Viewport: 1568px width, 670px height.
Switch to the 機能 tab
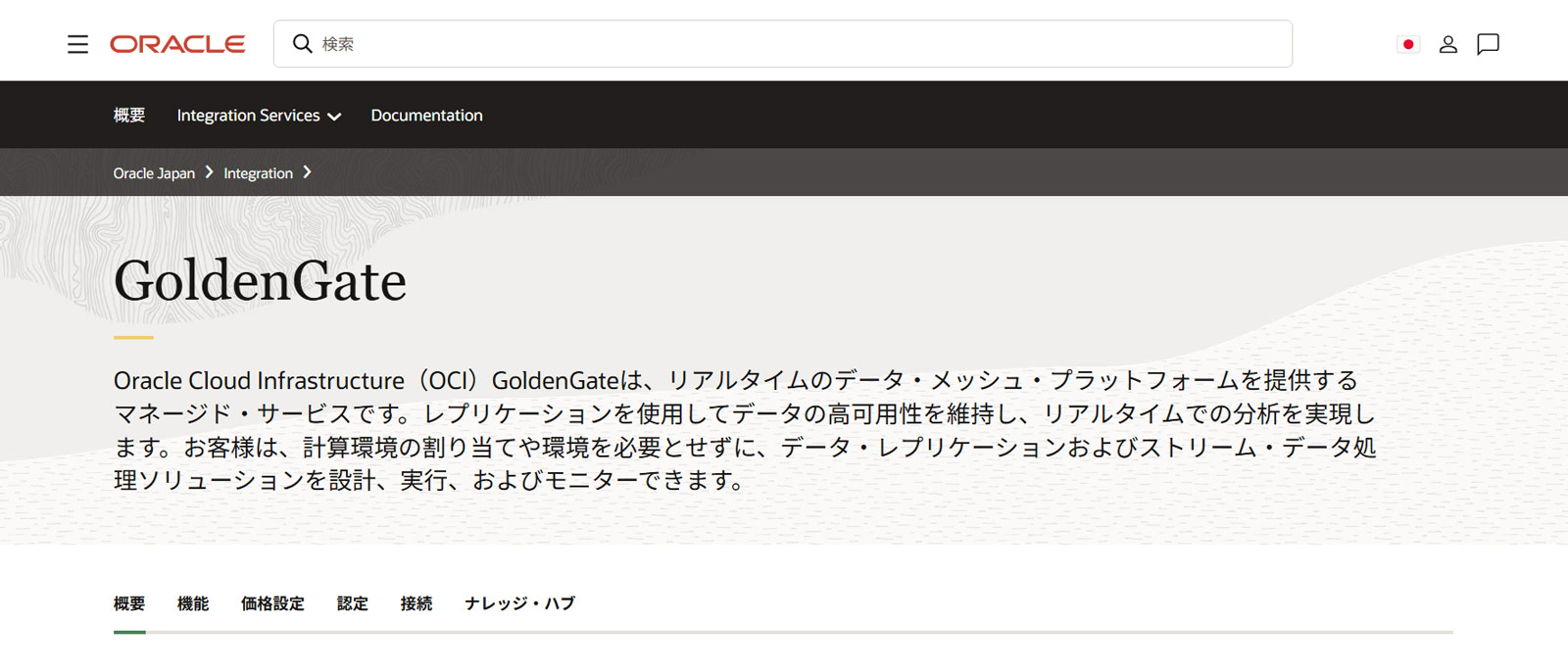coord(193,603)
